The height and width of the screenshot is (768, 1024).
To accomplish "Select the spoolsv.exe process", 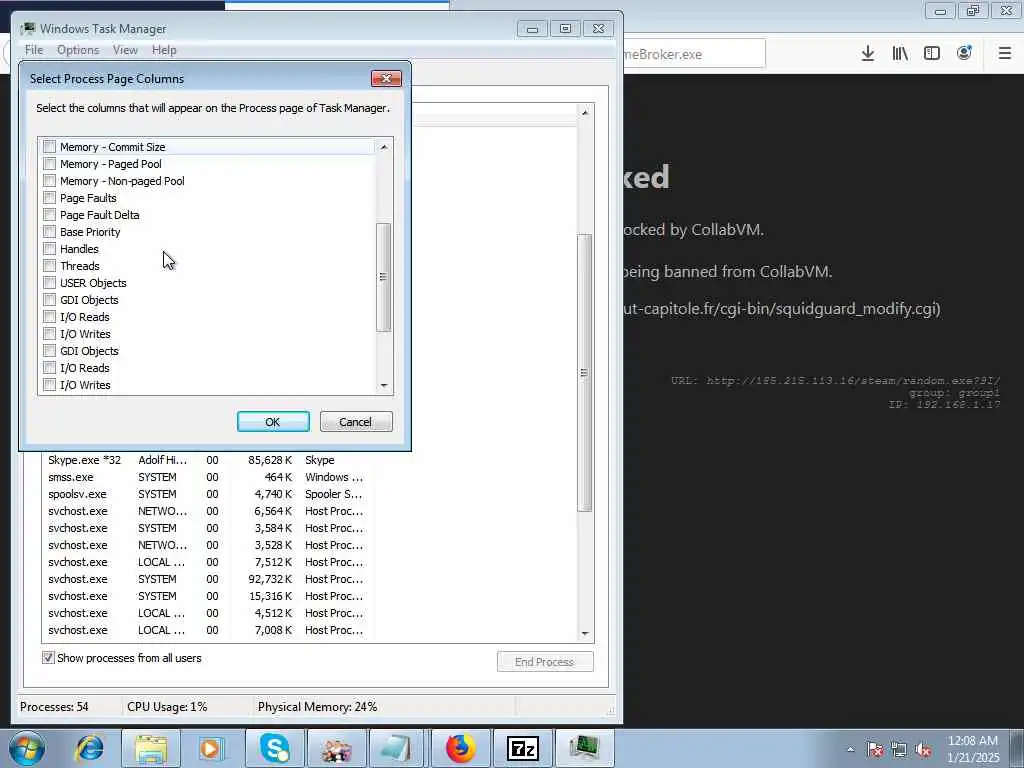I will [206, 494].
